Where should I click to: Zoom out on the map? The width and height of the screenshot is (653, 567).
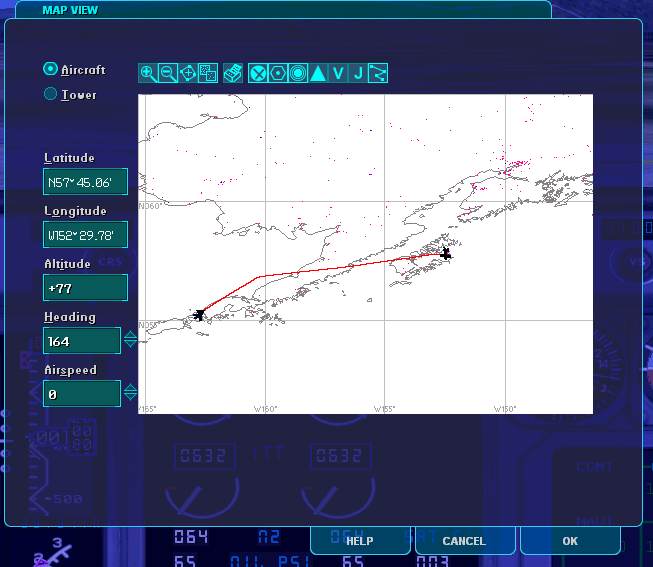click(x=168, y=73)
